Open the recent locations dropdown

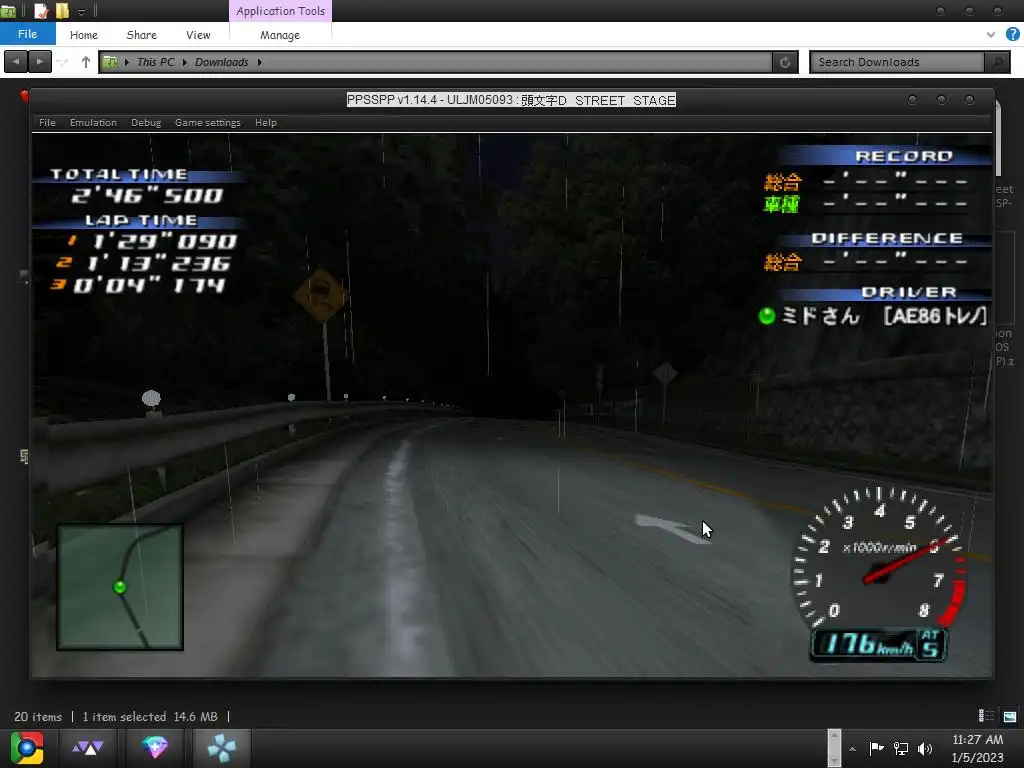(x=63, y=62)
